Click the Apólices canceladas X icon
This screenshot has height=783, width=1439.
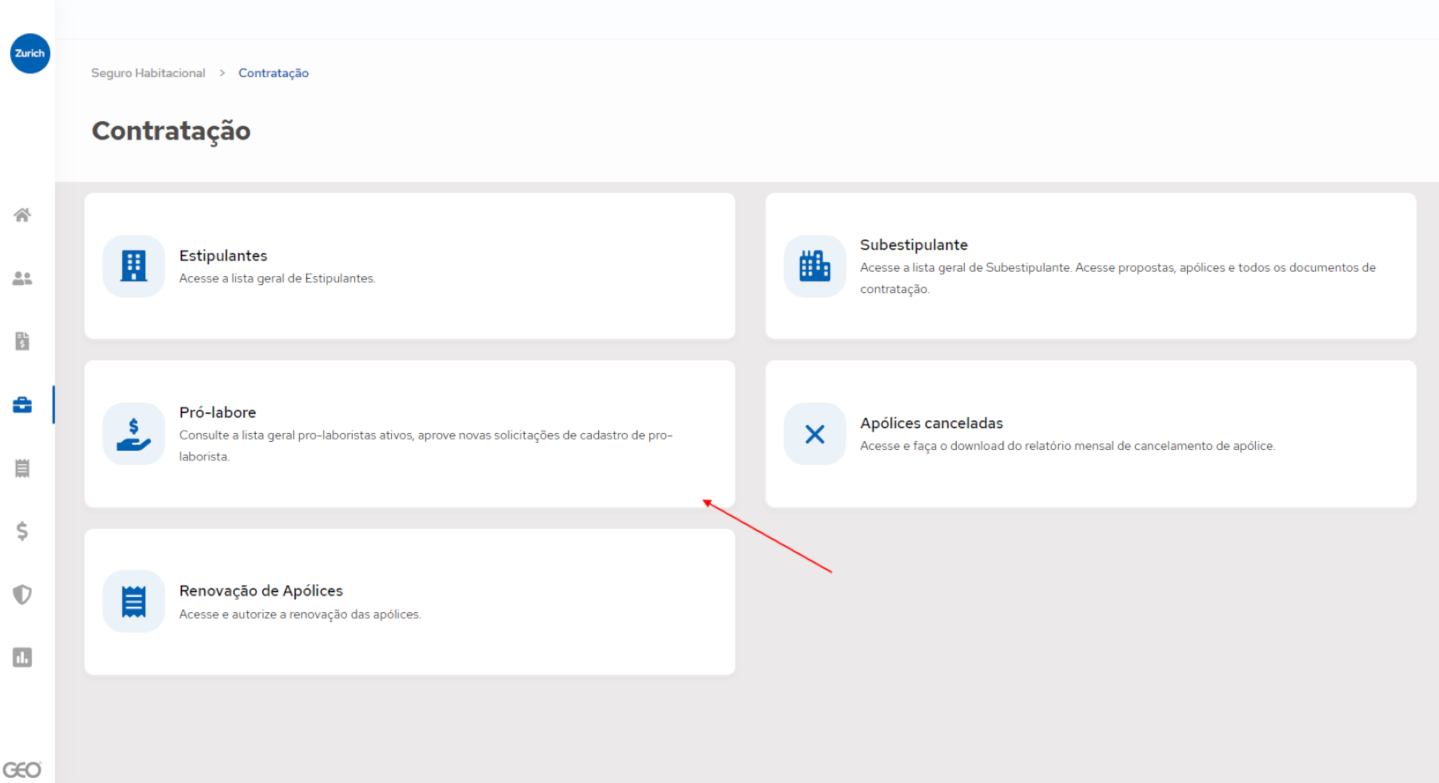pos(815,434)
